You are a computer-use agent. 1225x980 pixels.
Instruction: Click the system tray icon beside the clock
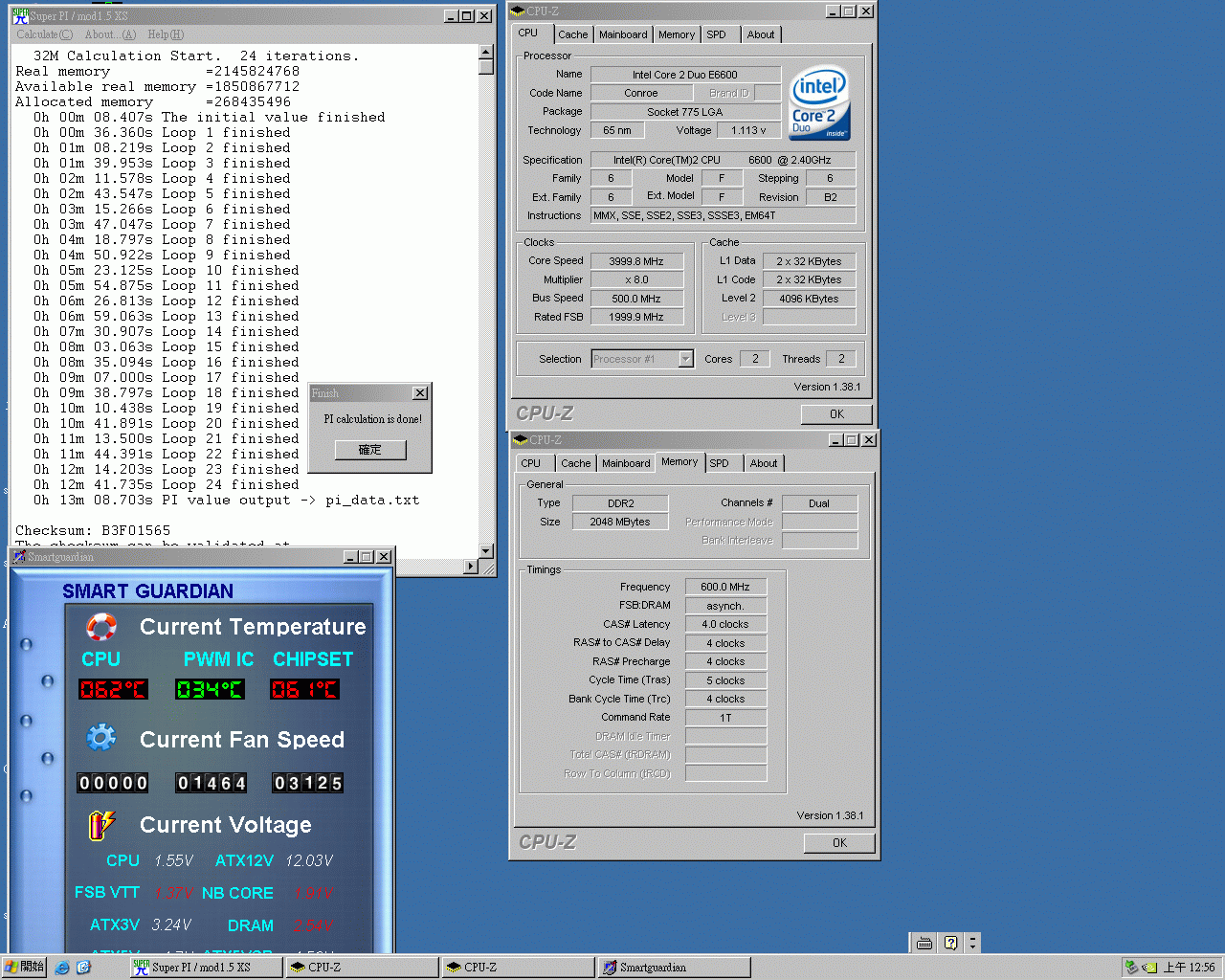(1149, 968)
